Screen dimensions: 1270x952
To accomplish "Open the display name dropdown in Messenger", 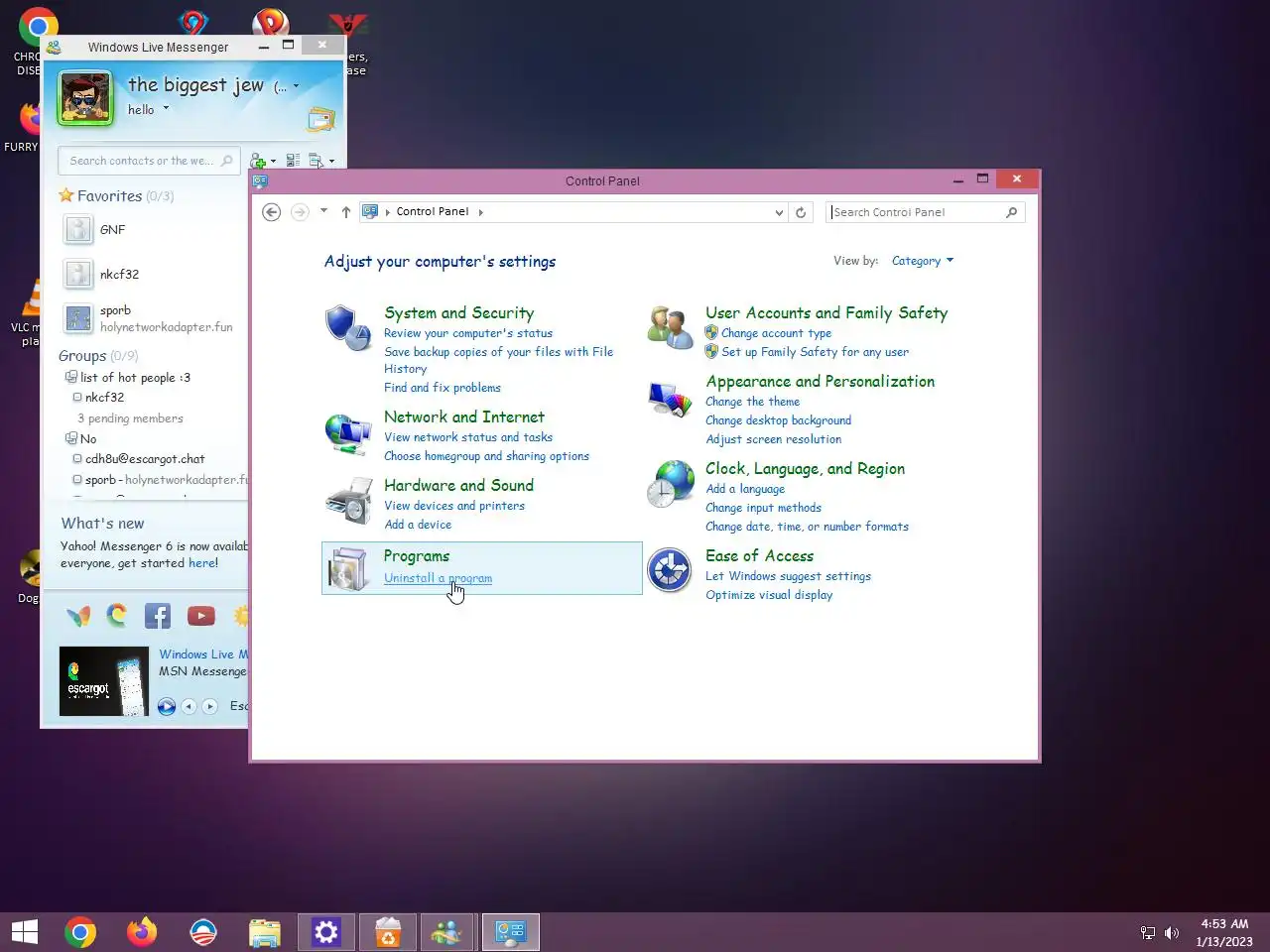I will pyautogui.click(x=296, y=86).
